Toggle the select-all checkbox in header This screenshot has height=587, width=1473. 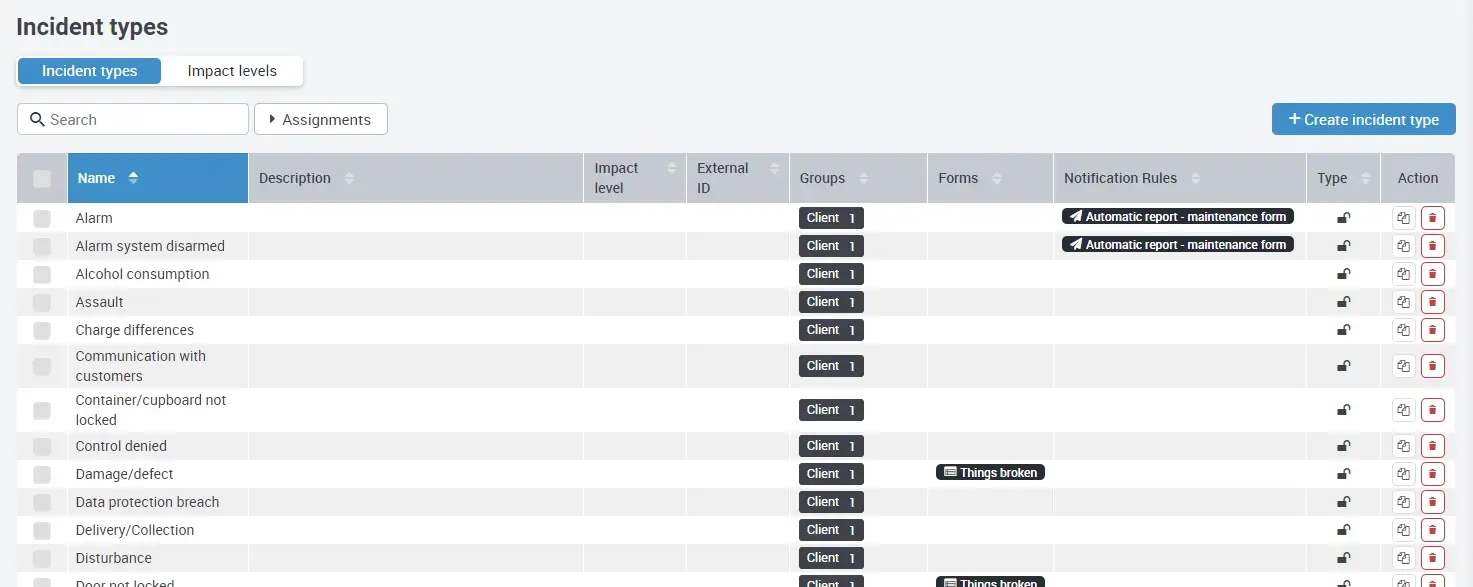coord(42,179)
